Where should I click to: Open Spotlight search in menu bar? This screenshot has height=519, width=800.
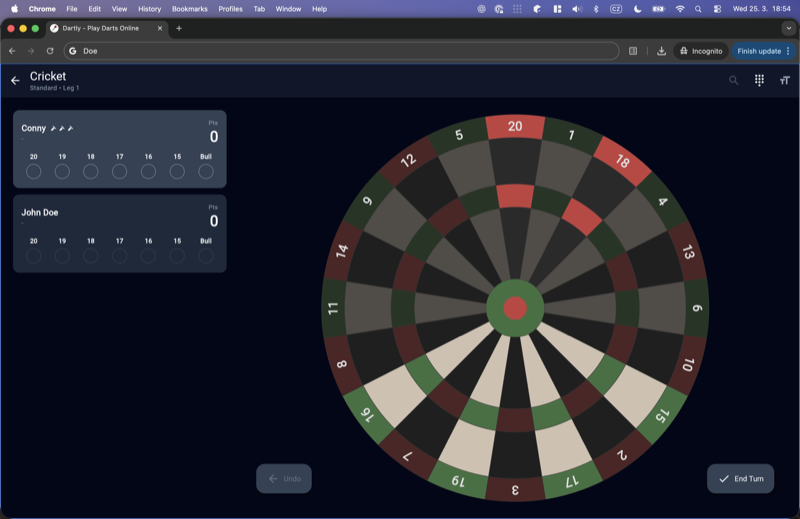point(698,9)
